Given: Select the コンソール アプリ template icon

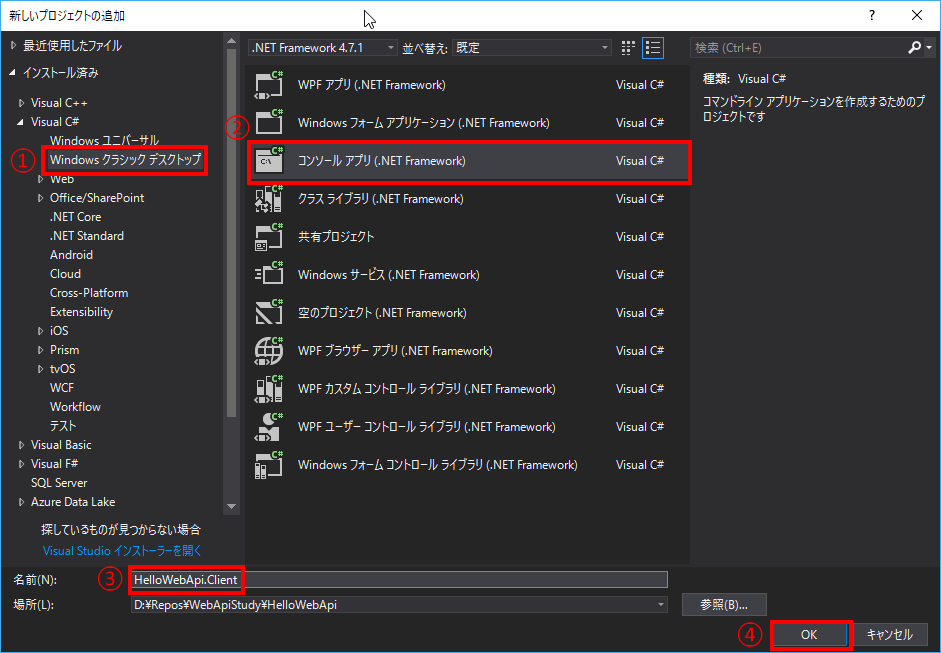Looking at the screenshot, I should pyautogui.click(x=268, y=161).
